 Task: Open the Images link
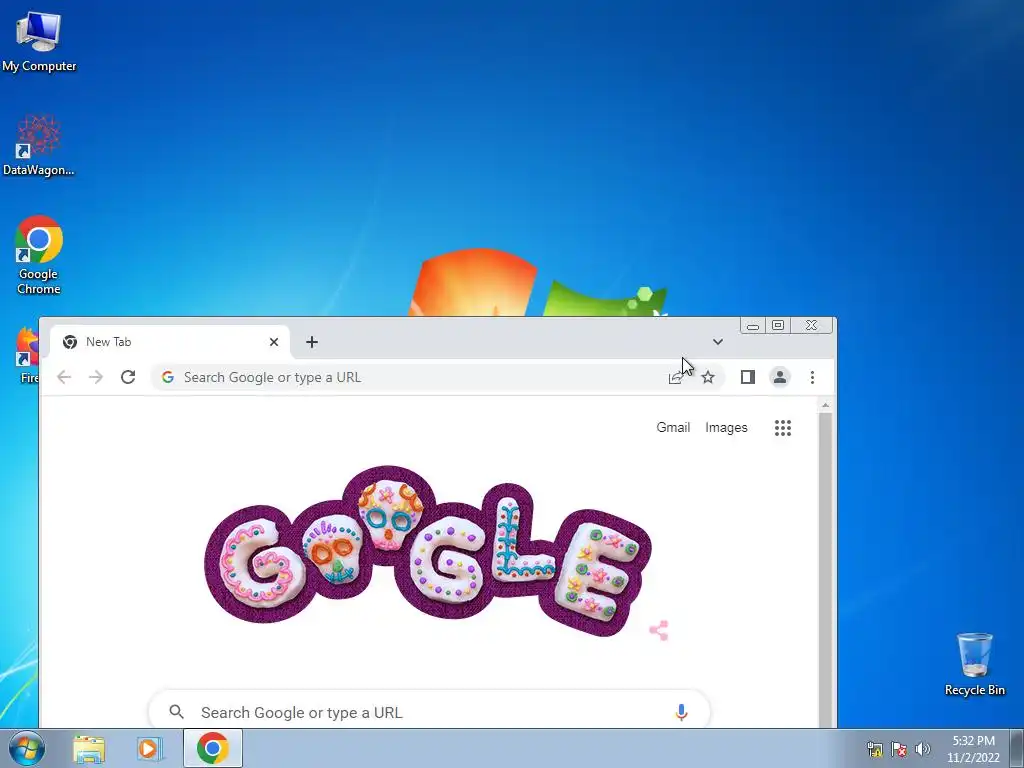point(726,427)
